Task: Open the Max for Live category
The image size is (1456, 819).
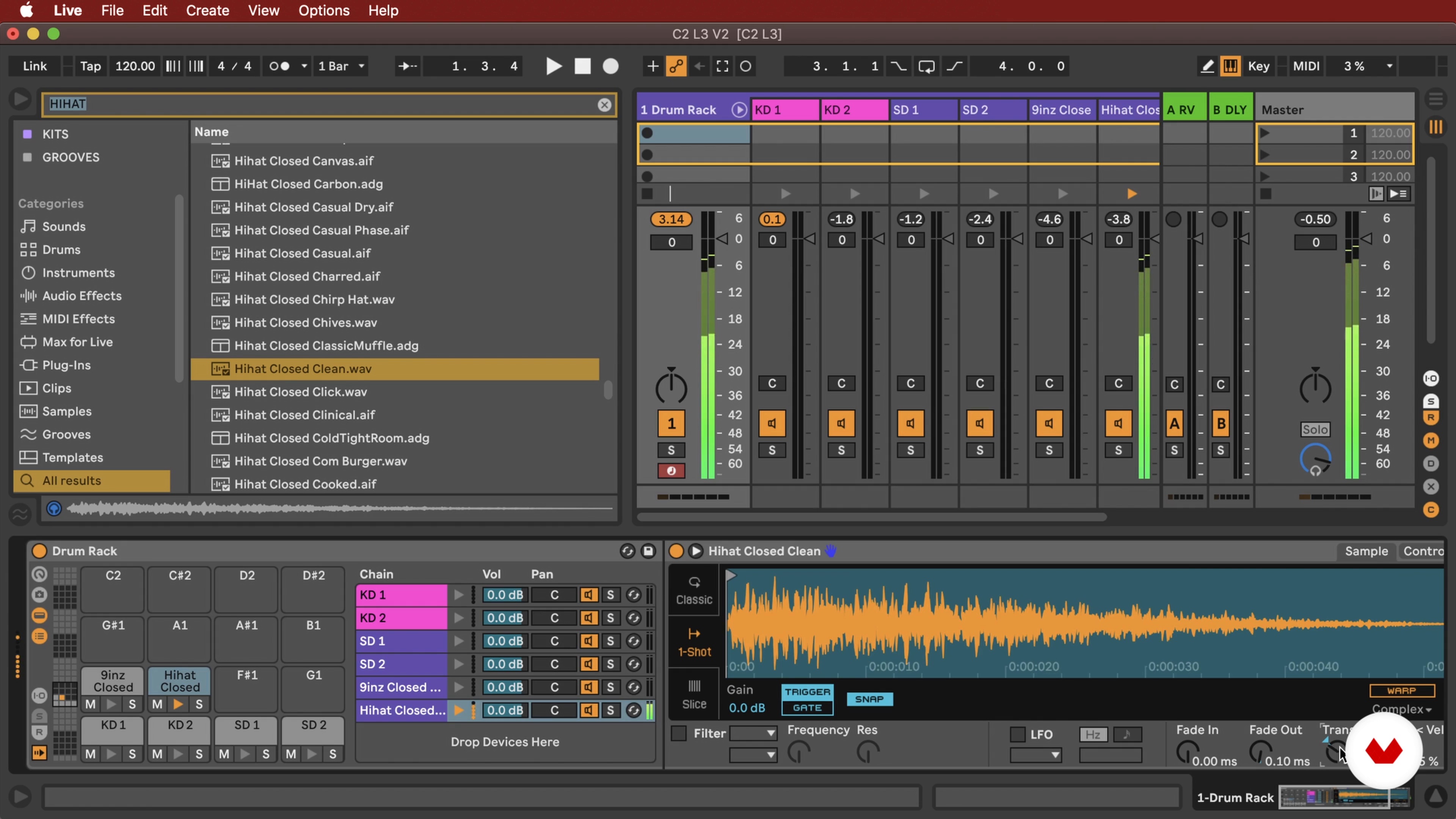Action: click(77, 342)
